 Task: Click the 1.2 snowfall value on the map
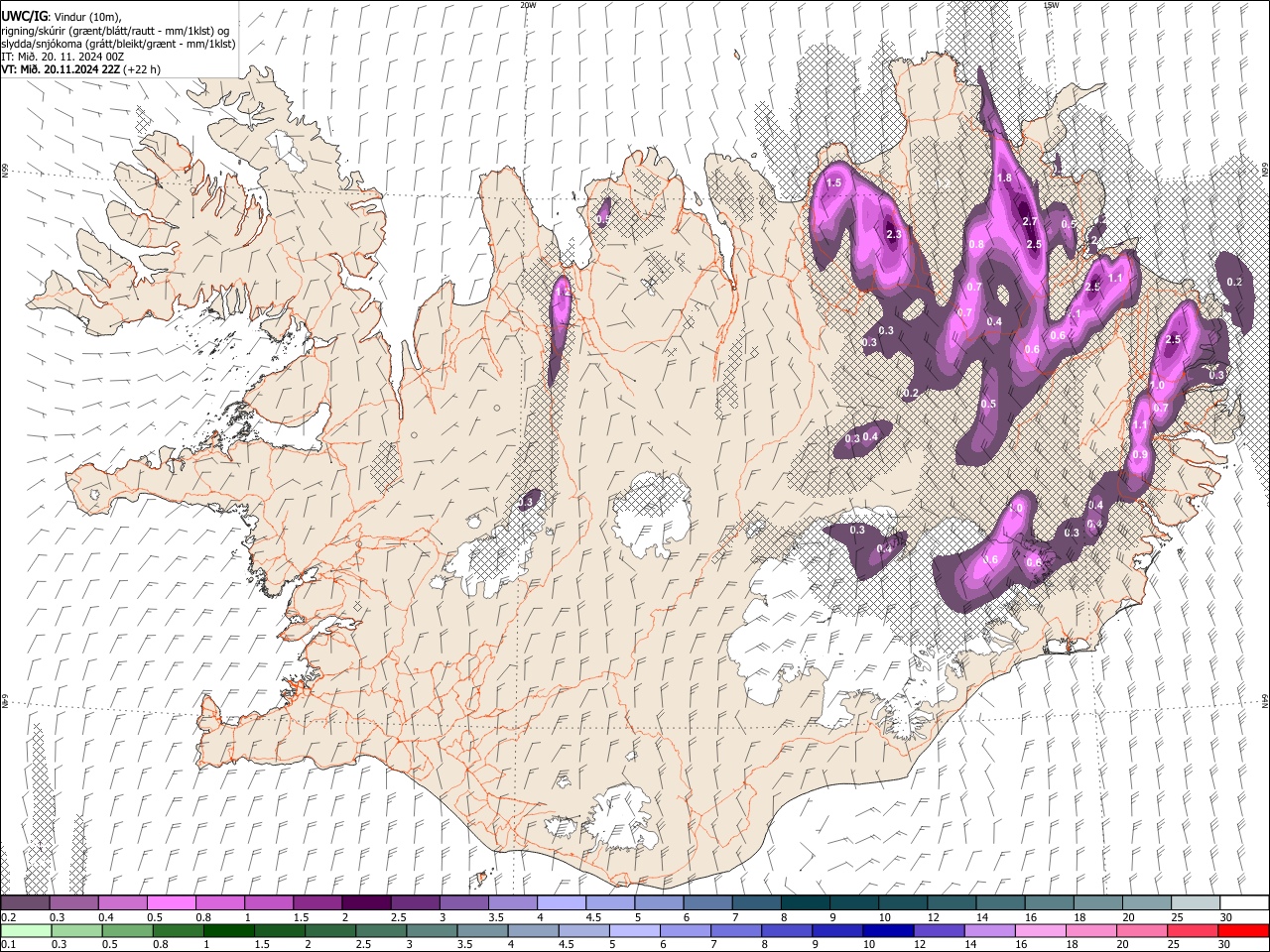pos(562,293)
